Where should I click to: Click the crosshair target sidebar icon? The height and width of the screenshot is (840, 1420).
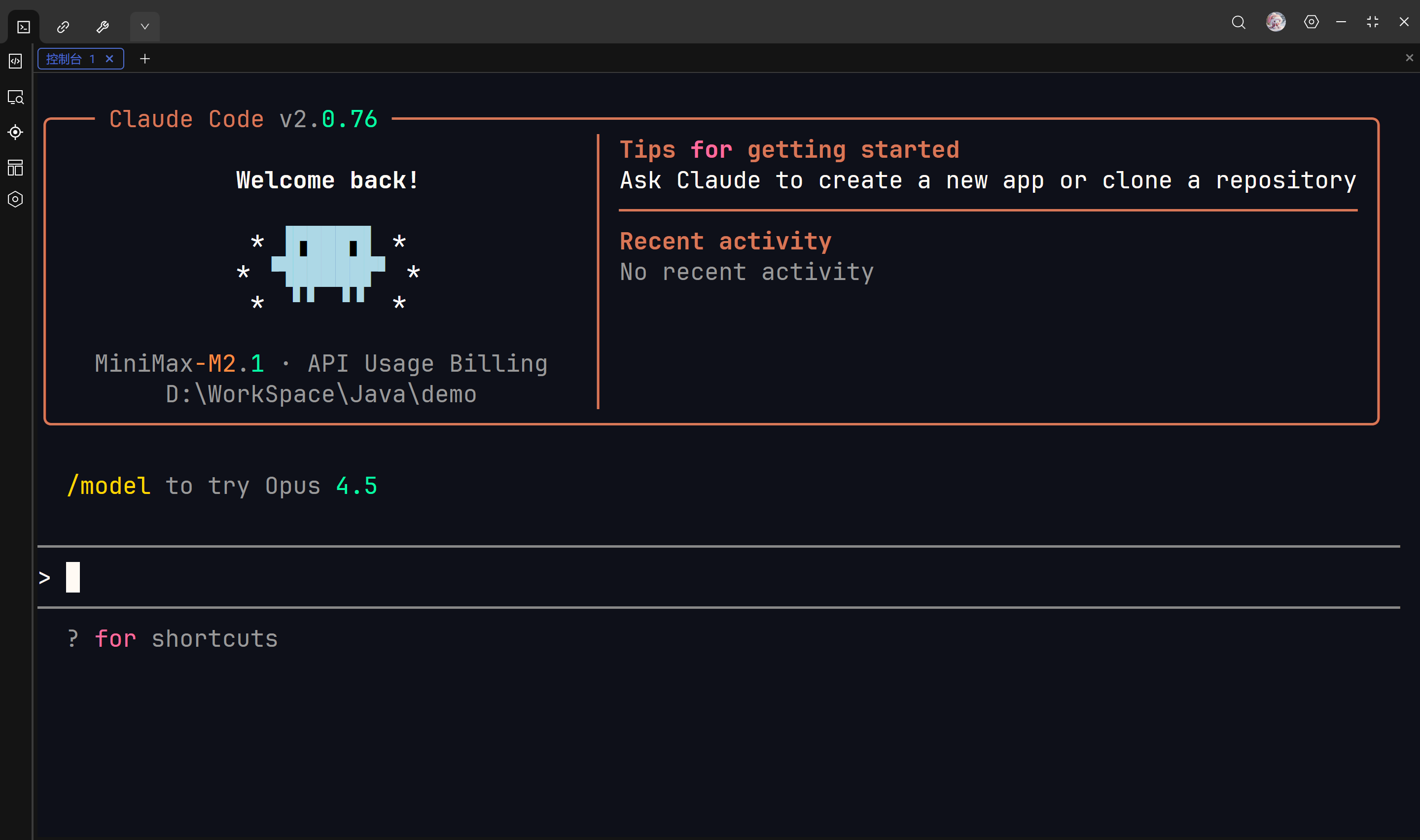[x=15, y=132]
